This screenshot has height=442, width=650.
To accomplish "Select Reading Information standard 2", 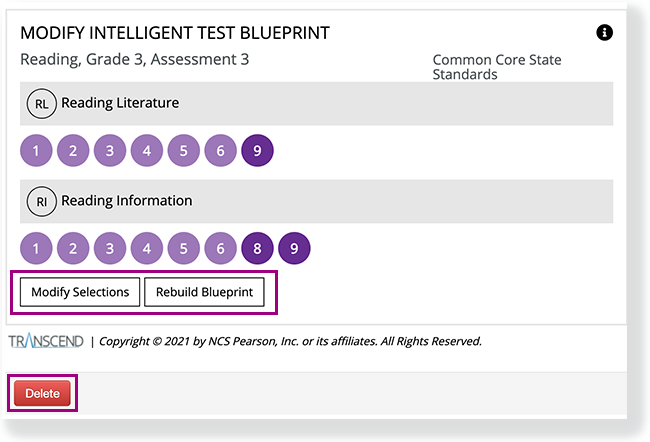I will 73,248.
